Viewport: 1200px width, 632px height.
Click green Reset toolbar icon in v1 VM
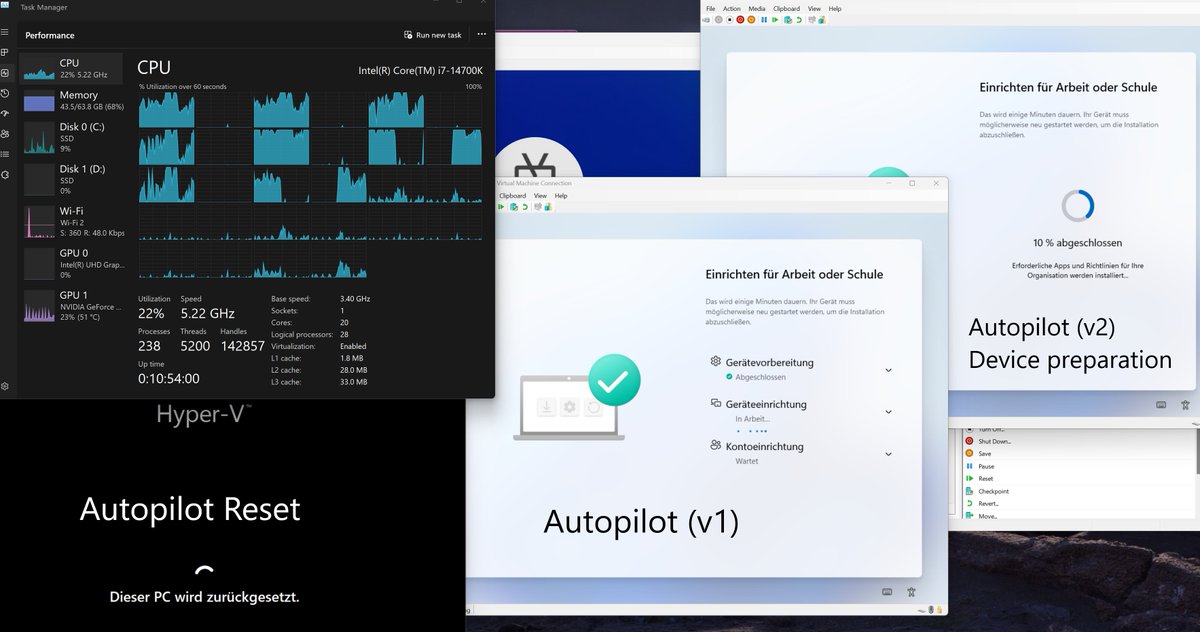point(501,207)
